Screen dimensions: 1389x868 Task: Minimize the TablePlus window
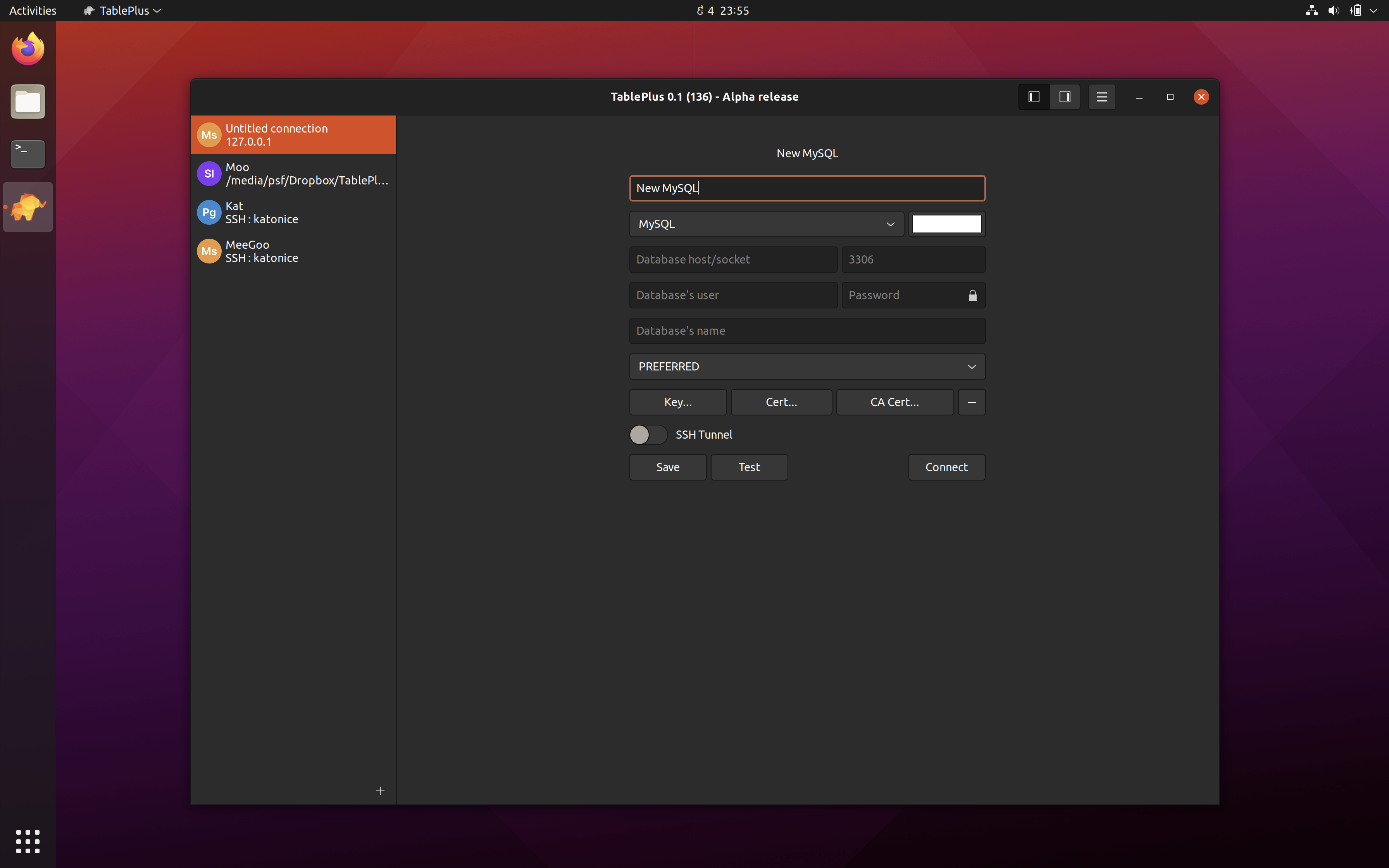point(1139,97)
